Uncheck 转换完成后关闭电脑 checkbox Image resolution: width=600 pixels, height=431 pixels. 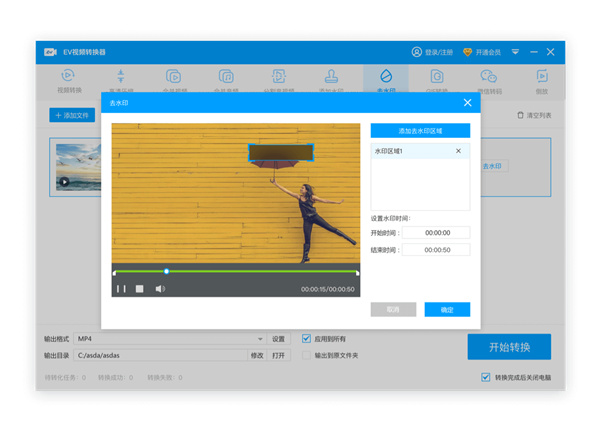[486, 378]
